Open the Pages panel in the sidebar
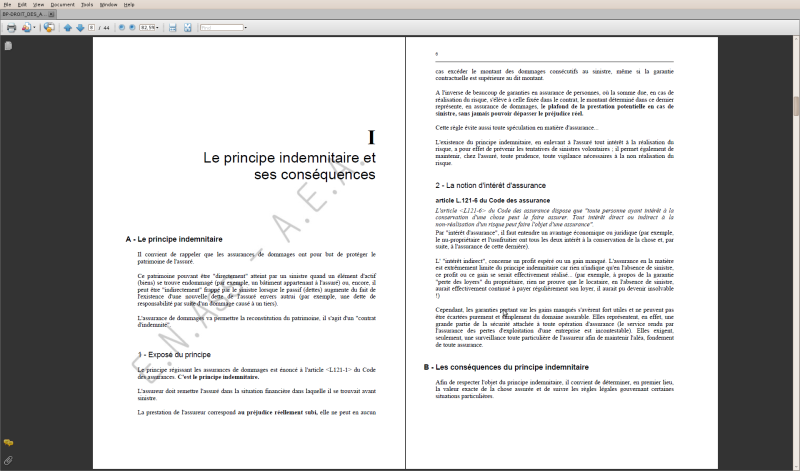The height and width of the screenshot is (471, 800). [x=8, y=46]
